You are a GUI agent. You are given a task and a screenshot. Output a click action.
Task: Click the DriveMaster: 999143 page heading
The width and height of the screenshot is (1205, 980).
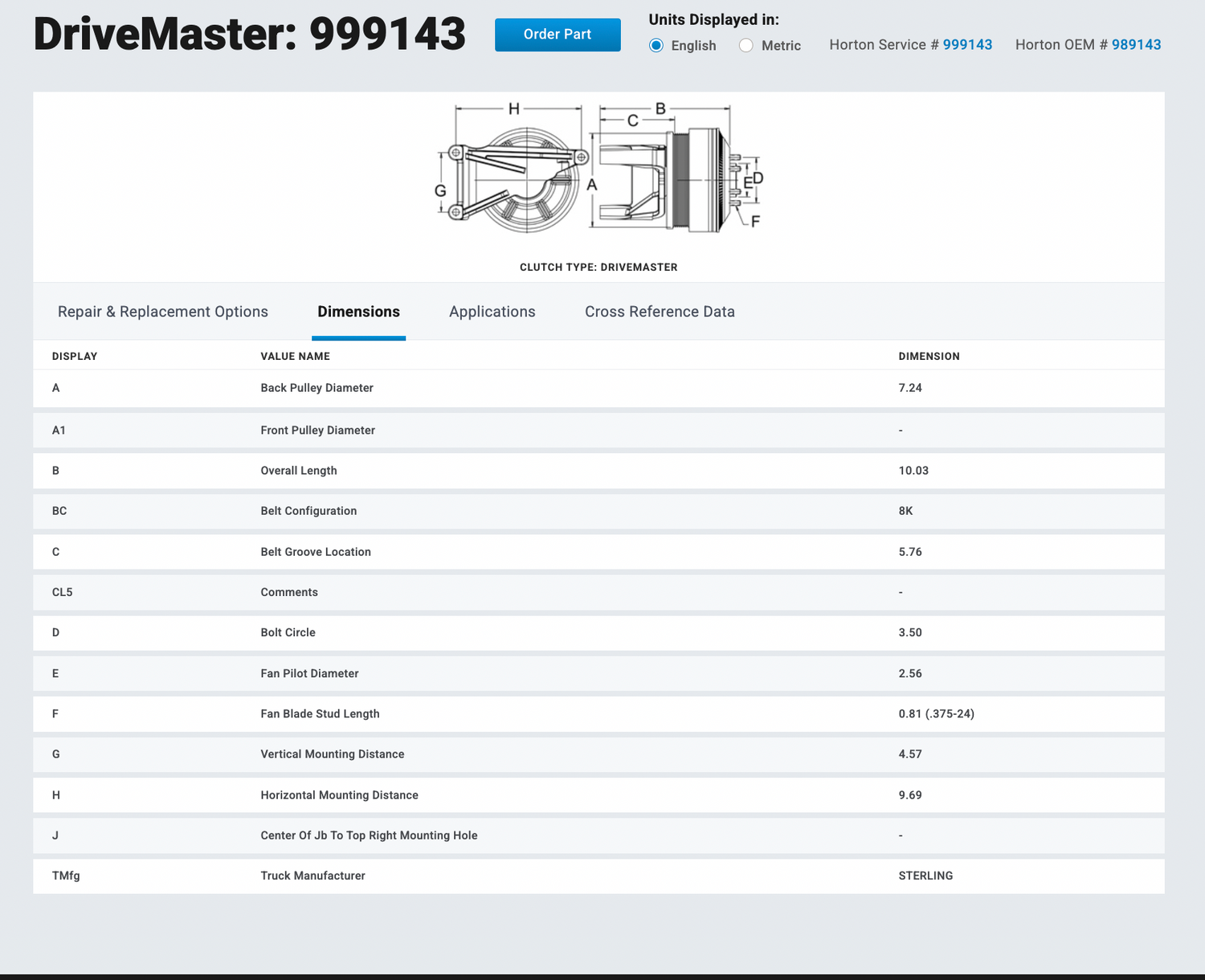(x=250, y=35)
